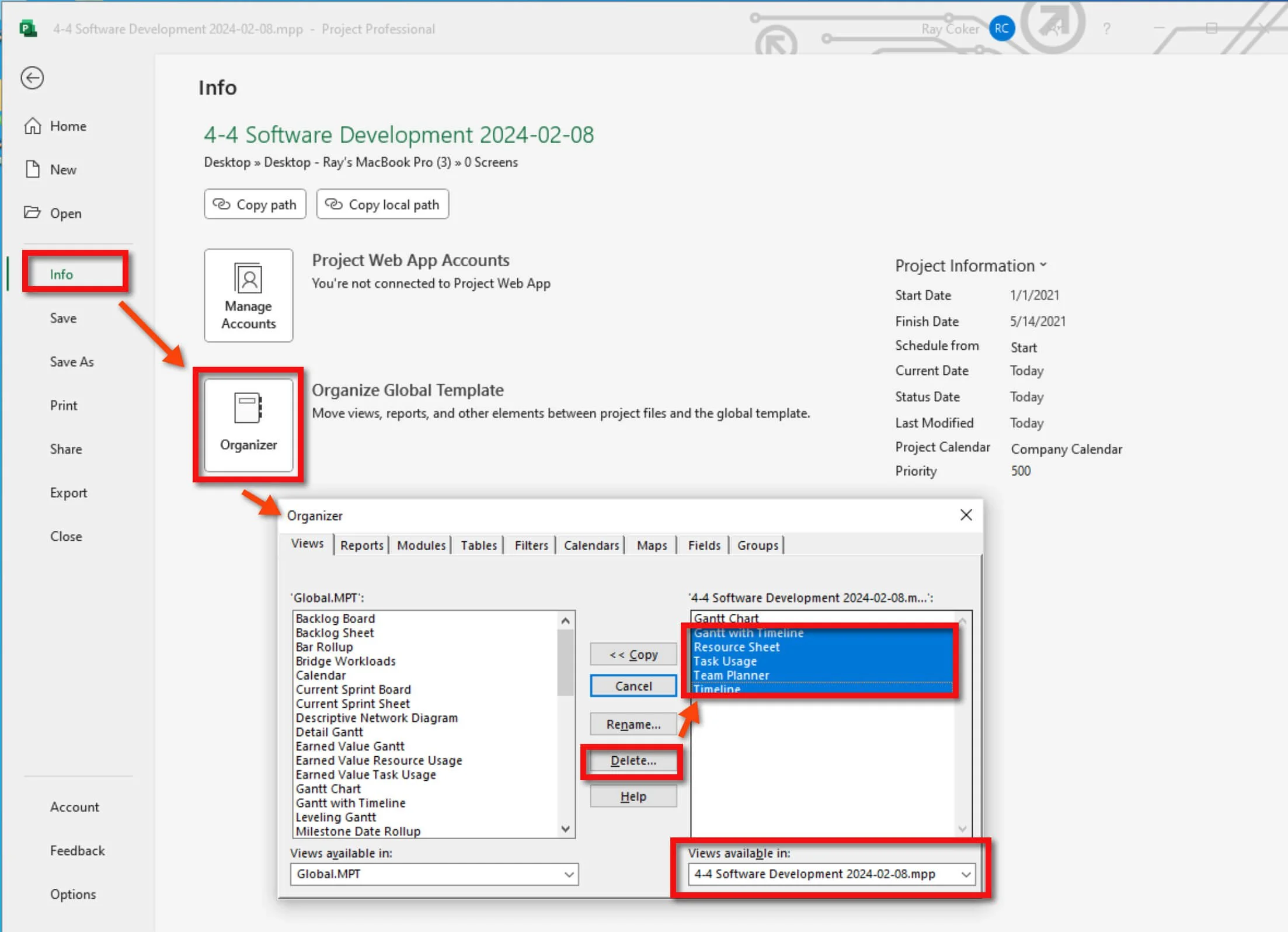Select Bridge Workloads view
Image resolution: width=1288 pixels, height=932 pixels.
tap(346, 661)
